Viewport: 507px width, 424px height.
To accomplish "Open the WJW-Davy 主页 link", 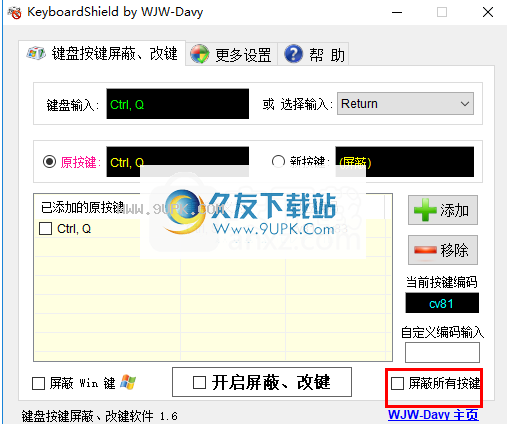I will (x=433, y=415).
